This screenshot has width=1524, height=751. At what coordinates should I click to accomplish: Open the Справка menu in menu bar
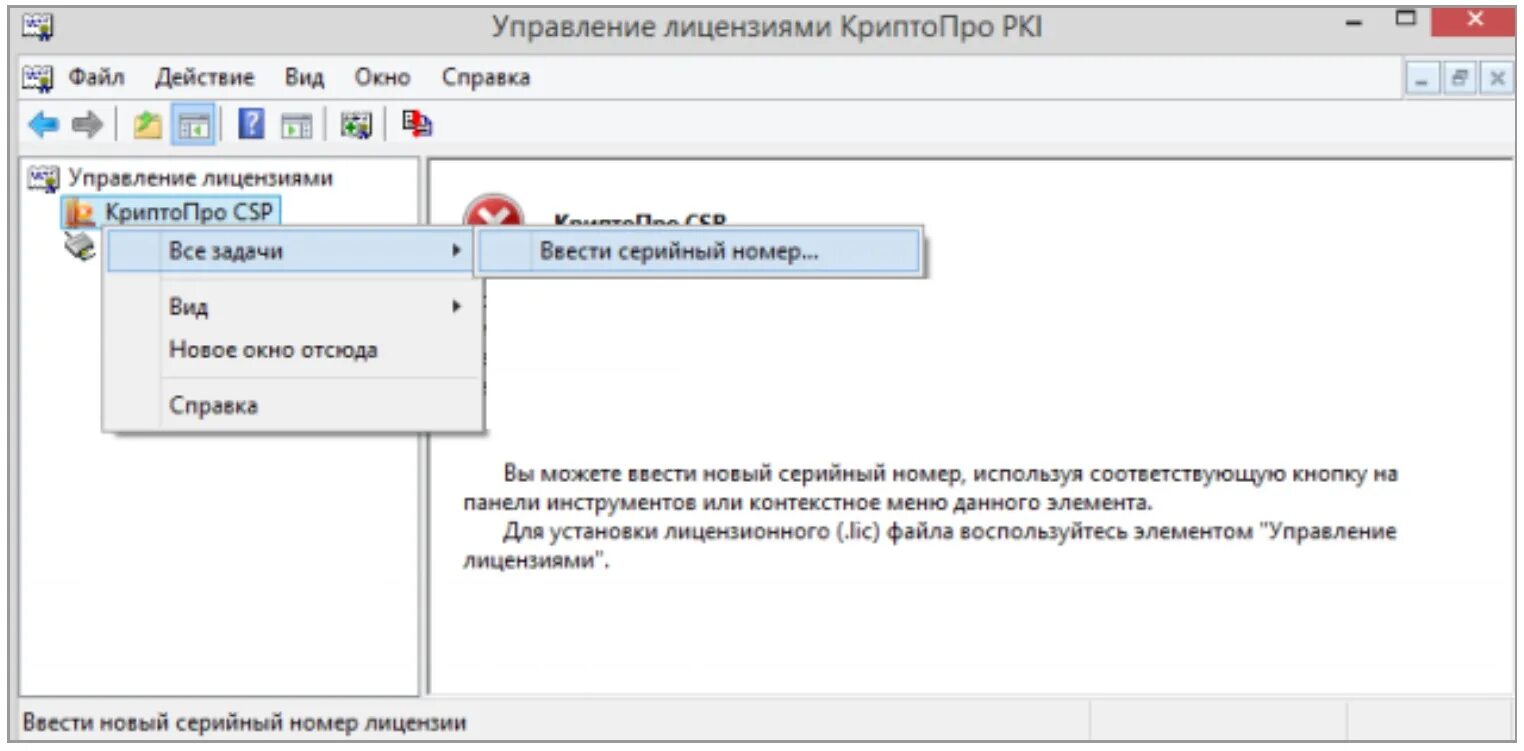point(486,77)
